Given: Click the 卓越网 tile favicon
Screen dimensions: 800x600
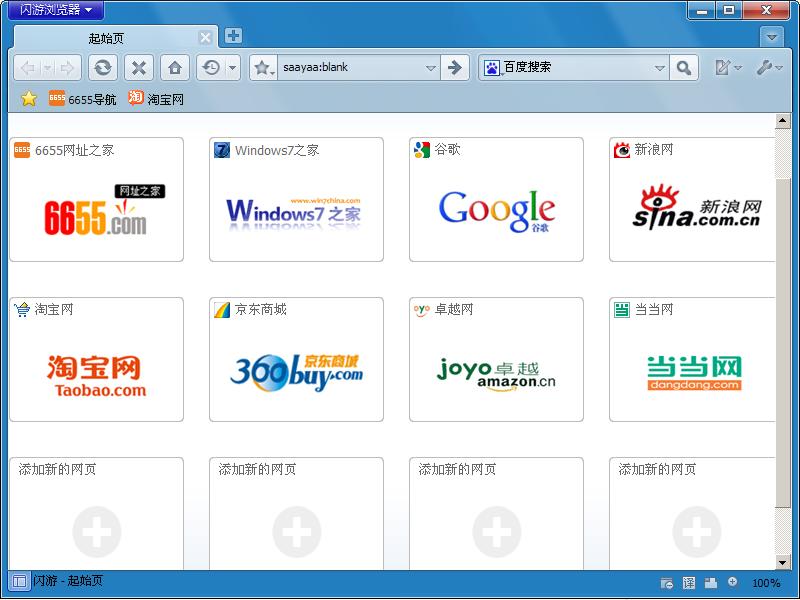Looking at the screenshot, I should click(422, 310).
